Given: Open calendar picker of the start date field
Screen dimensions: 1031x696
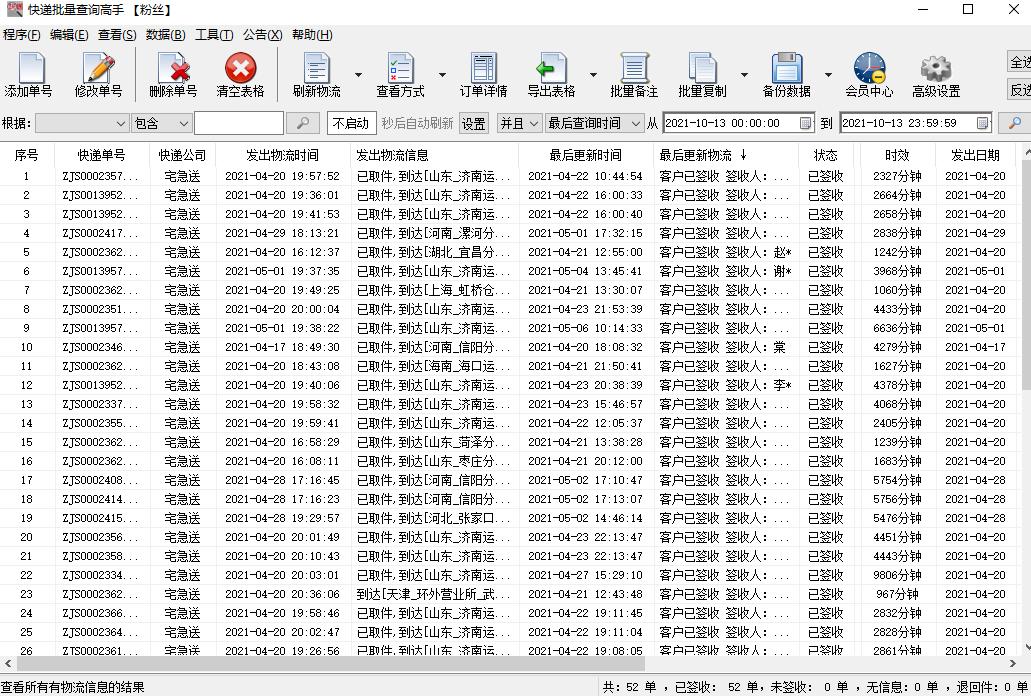Looking at the screenshot, I should pyautogui.click(x=805, y=123).
